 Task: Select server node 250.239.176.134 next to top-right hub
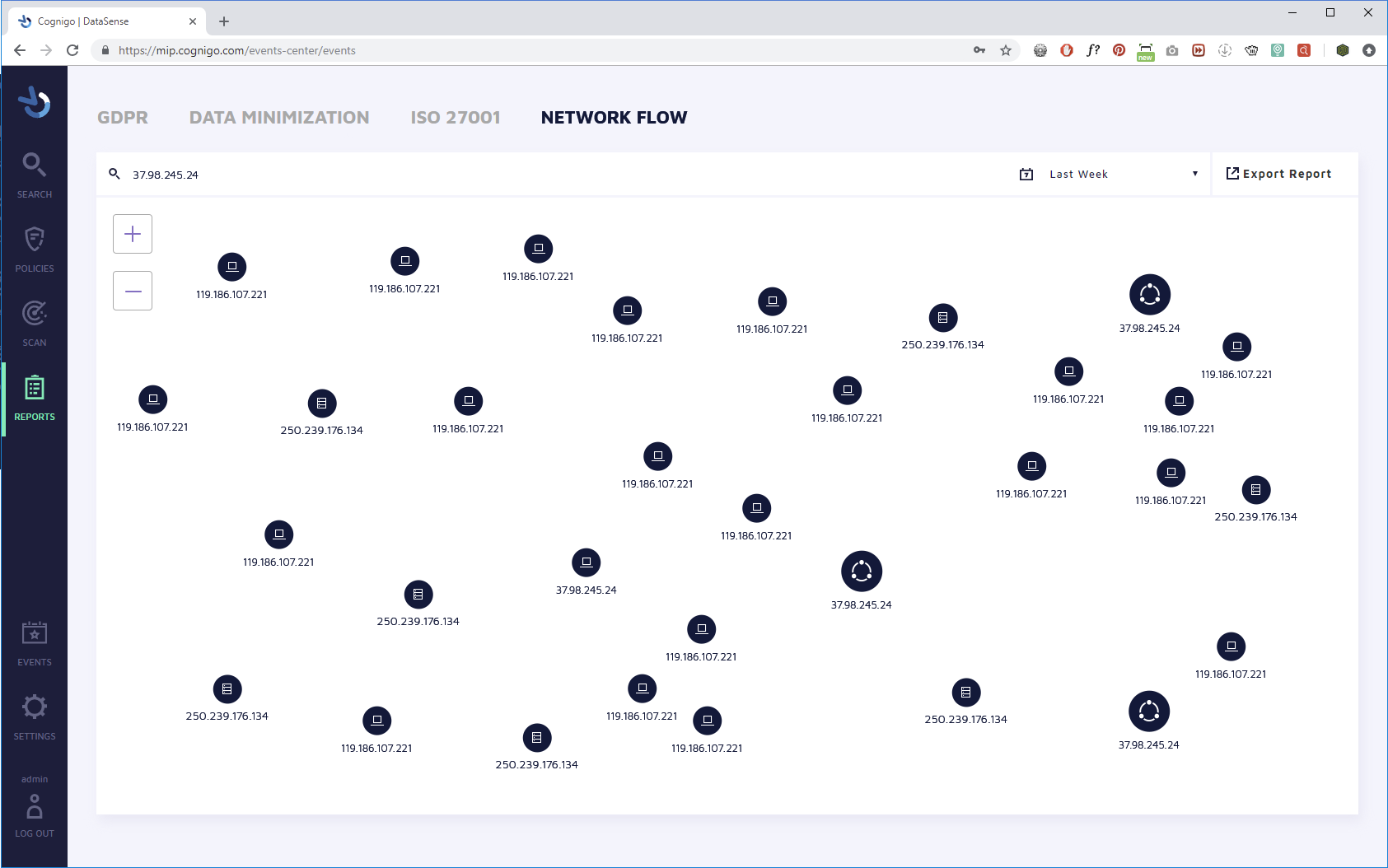943,318
